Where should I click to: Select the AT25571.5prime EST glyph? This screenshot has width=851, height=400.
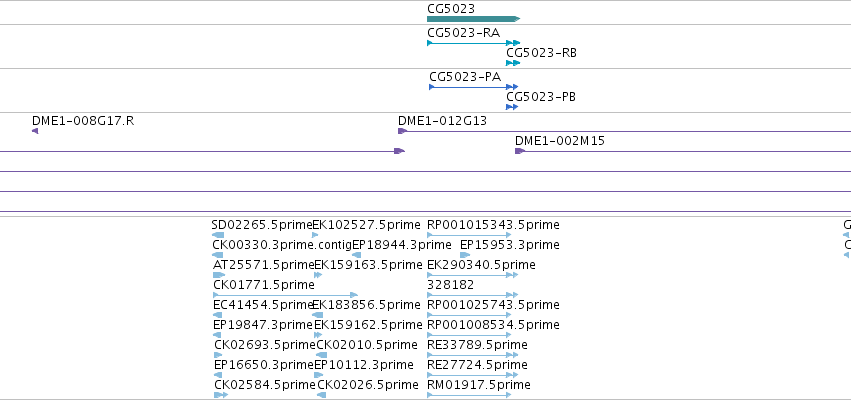219,275
